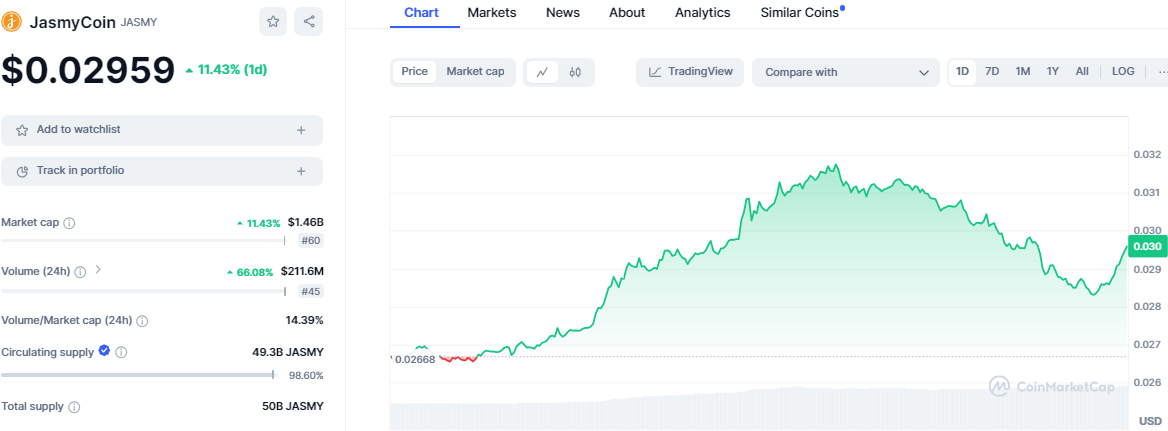The image size is (1168, 431).
Task: Switch to line chart view
Action: coord(542,72)
